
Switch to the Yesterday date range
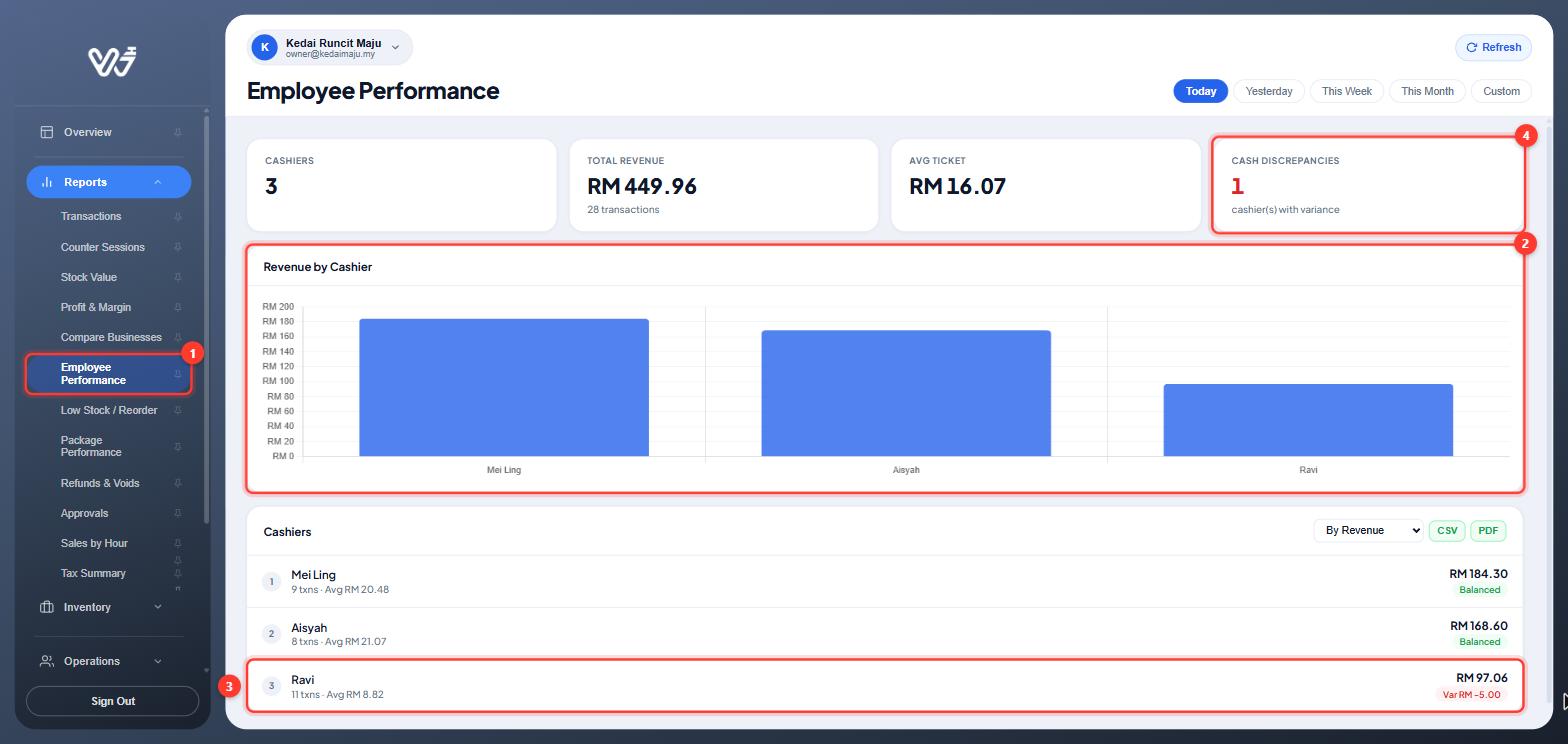(1269, 91)
